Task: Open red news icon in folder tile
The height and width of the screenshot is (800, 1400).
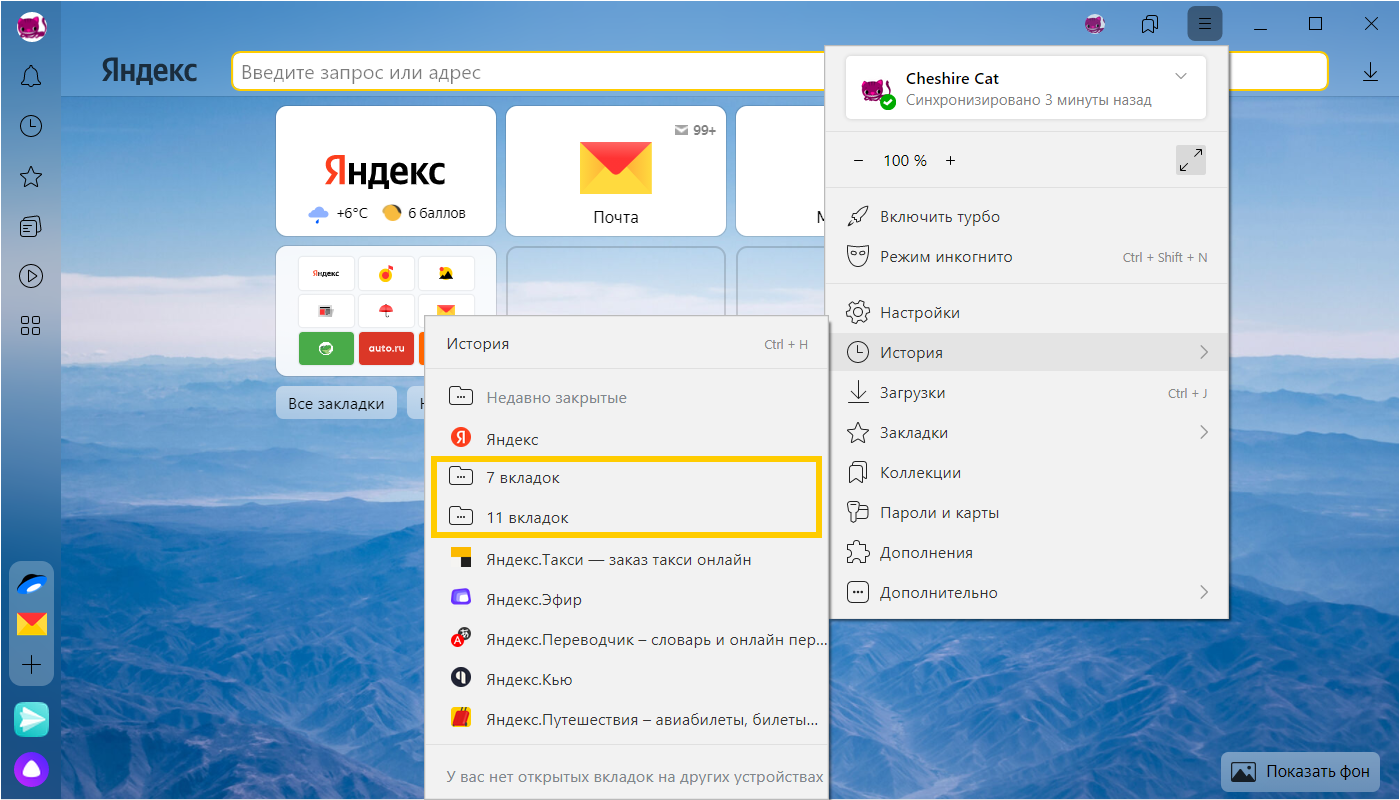Action: click(x=326, y=311)
